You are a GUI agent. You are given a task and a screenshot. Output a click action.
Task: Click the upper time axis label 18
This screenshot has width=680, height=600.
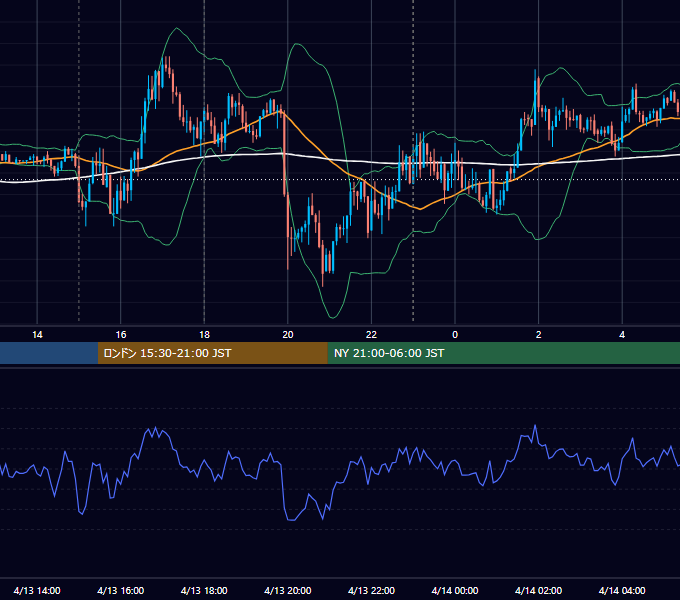click(204, 335)
